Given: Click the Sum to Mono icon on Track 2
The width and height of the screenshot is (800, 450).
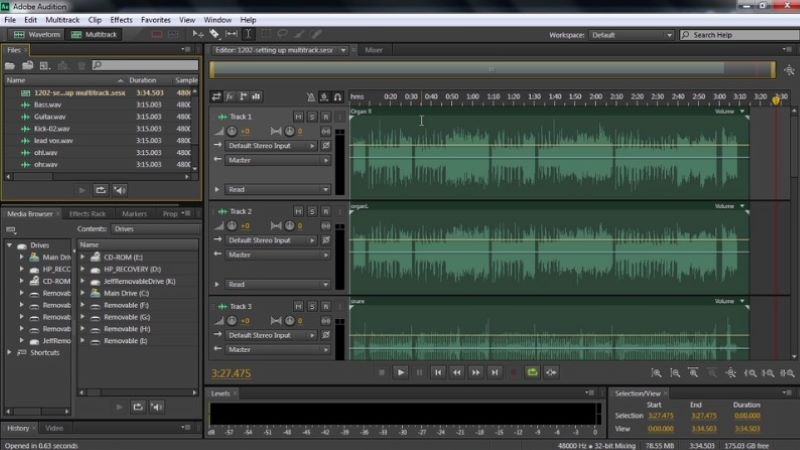Looking at the screenshot, I should pyautogui.click(x=326, y=226).
